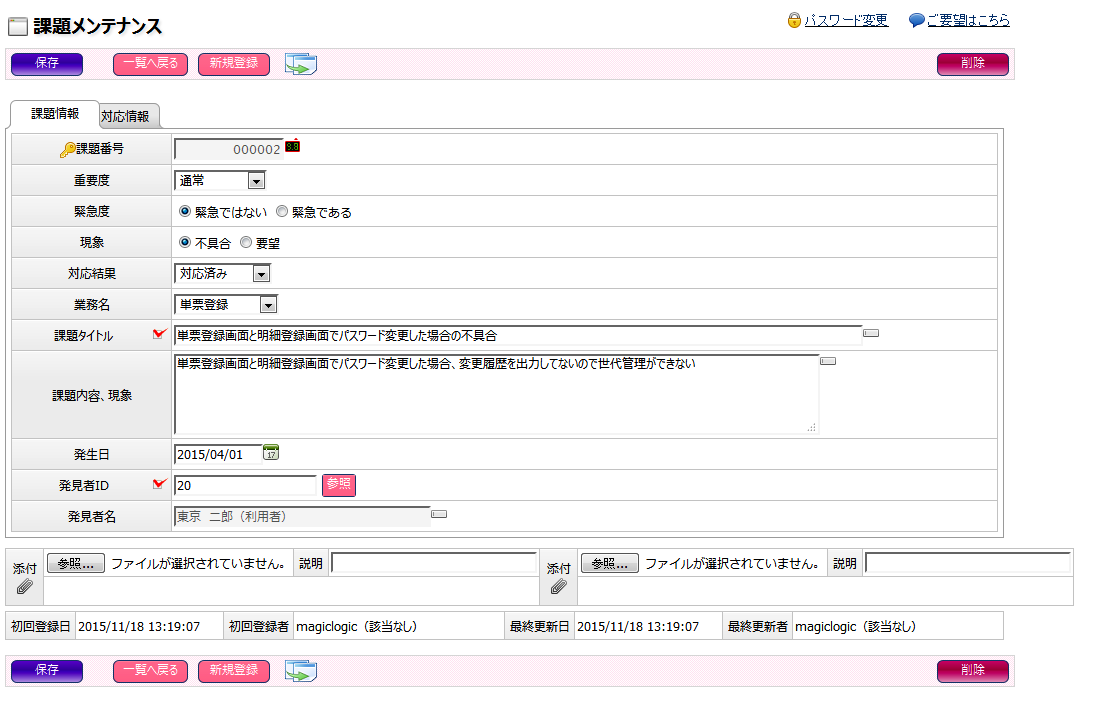Select the 課題情報 tab

[x=55, y=114]
